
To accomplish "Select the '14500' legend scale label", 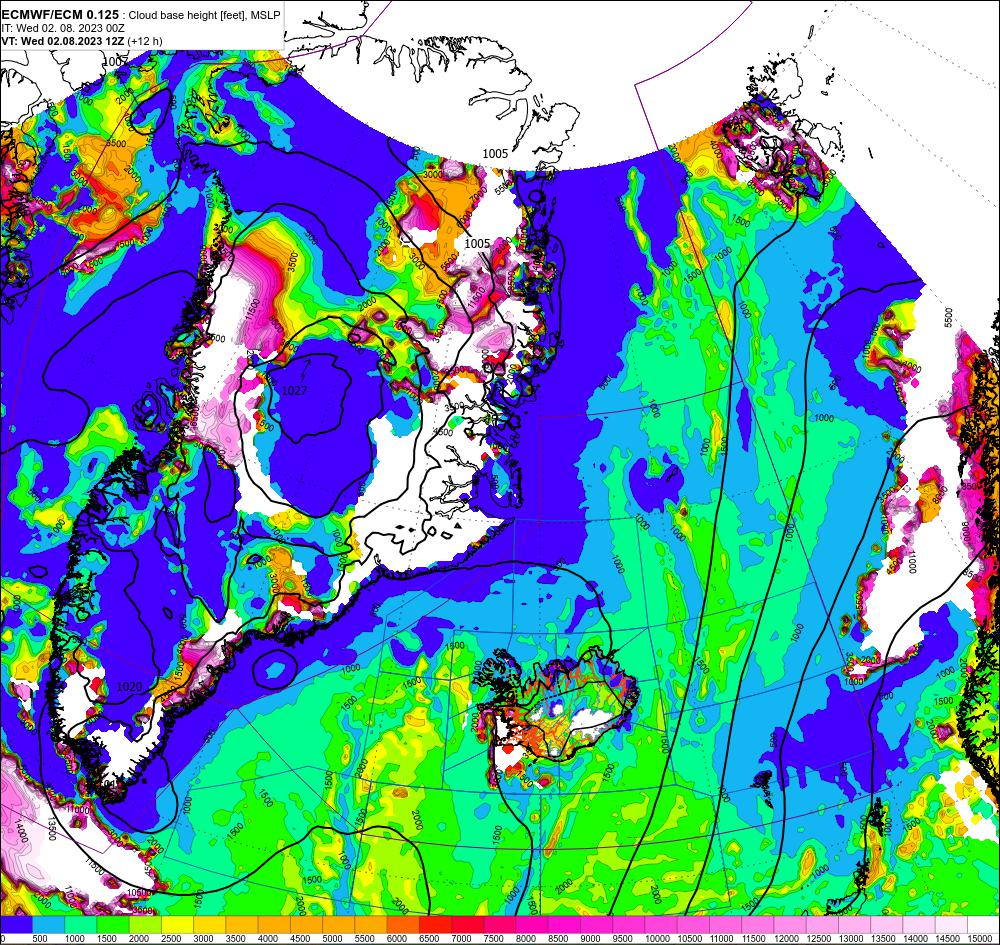I will [946, 939].
